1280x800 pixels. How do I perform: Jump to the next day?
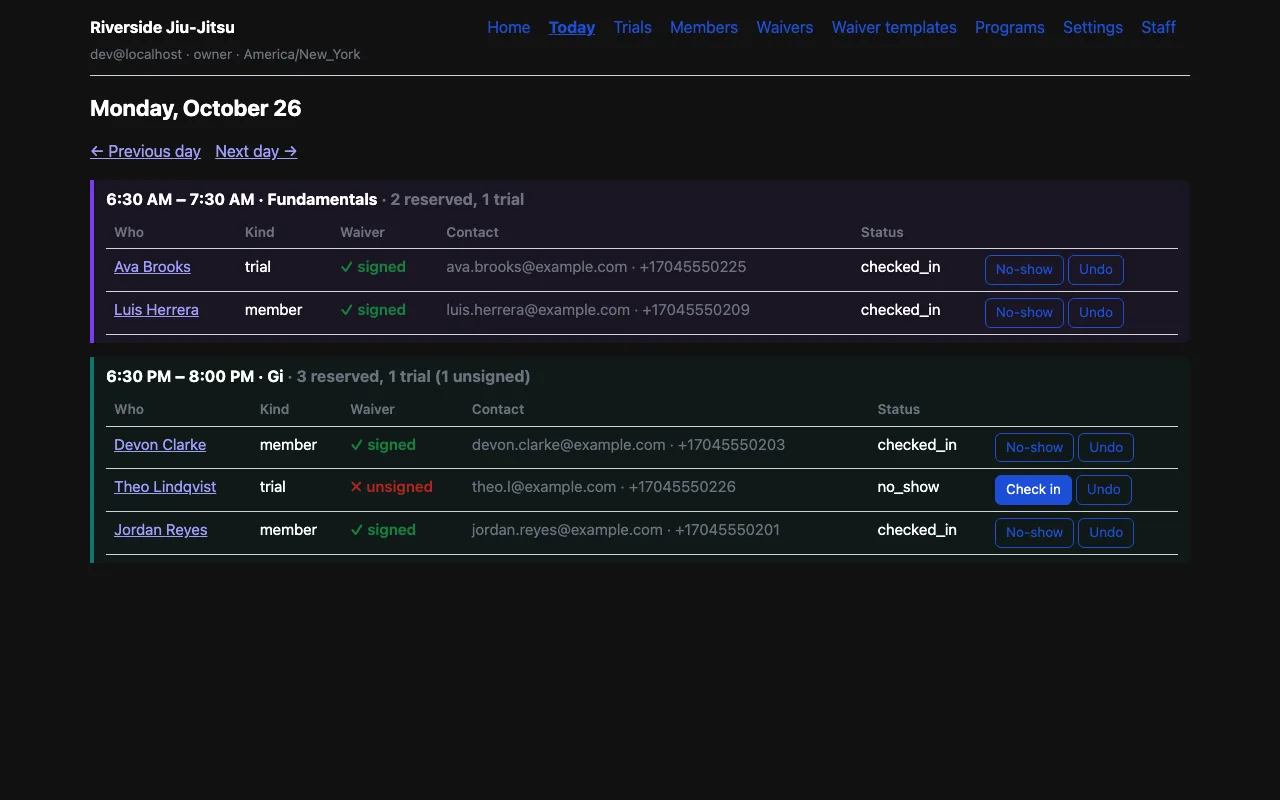pyautogui.click(x=256, y=151)
